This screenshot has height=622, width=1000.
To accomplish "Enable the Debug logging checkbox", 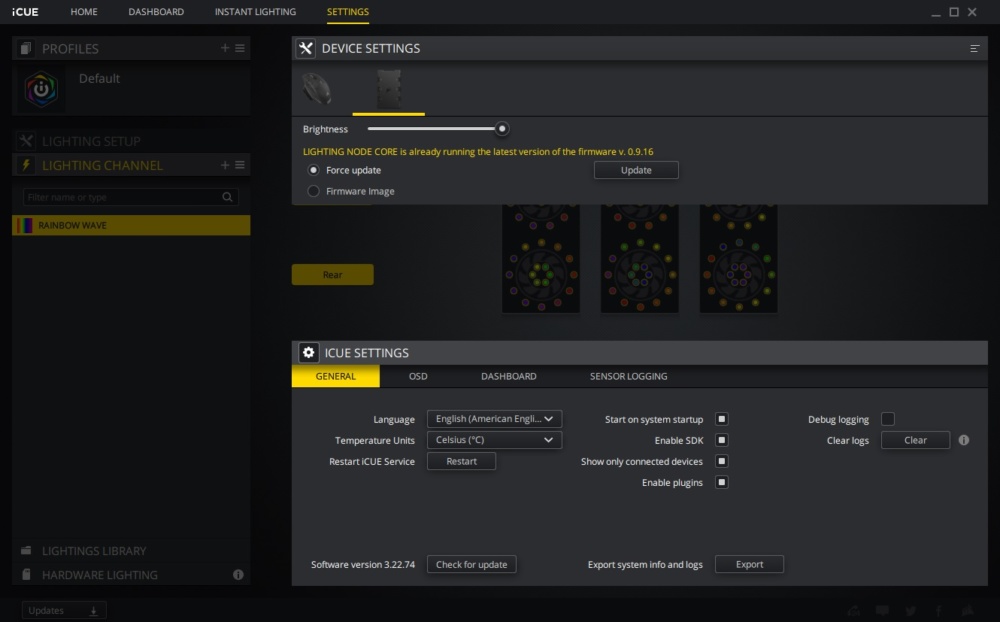I will 888,419.
